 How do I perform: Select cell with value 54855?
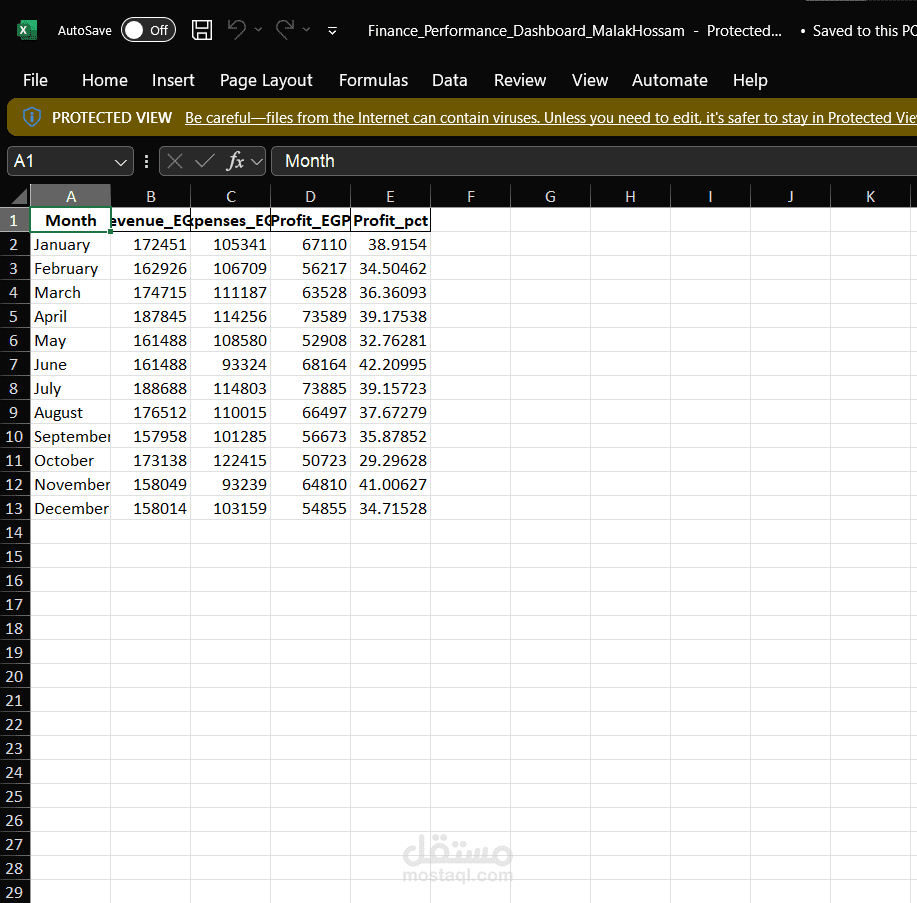pos(311,508)
